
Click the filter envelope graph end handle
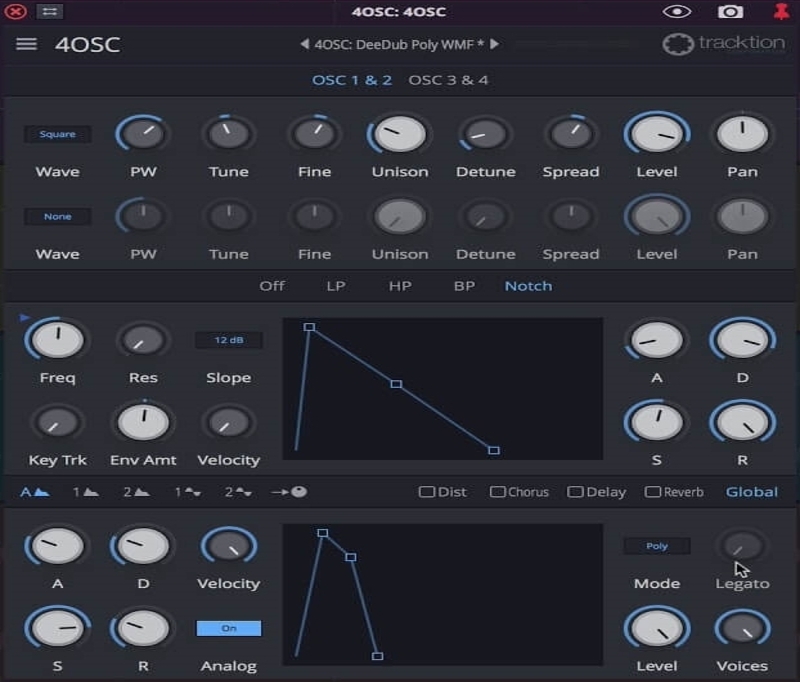pyautogui.click(x=493, y=450)
